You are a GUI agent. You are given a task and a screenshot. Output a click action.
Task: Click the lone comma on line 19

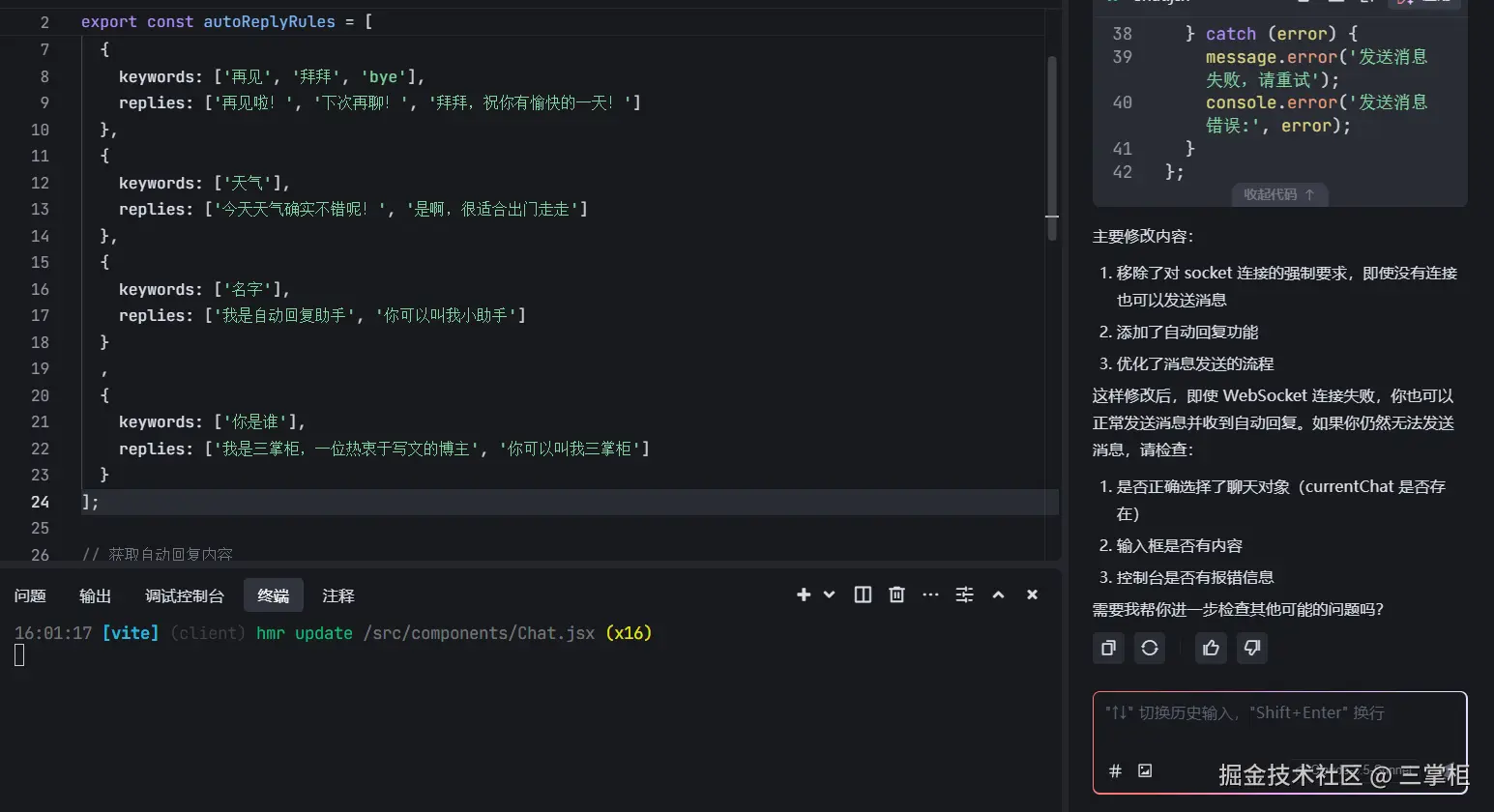click(x=104, y=370)
